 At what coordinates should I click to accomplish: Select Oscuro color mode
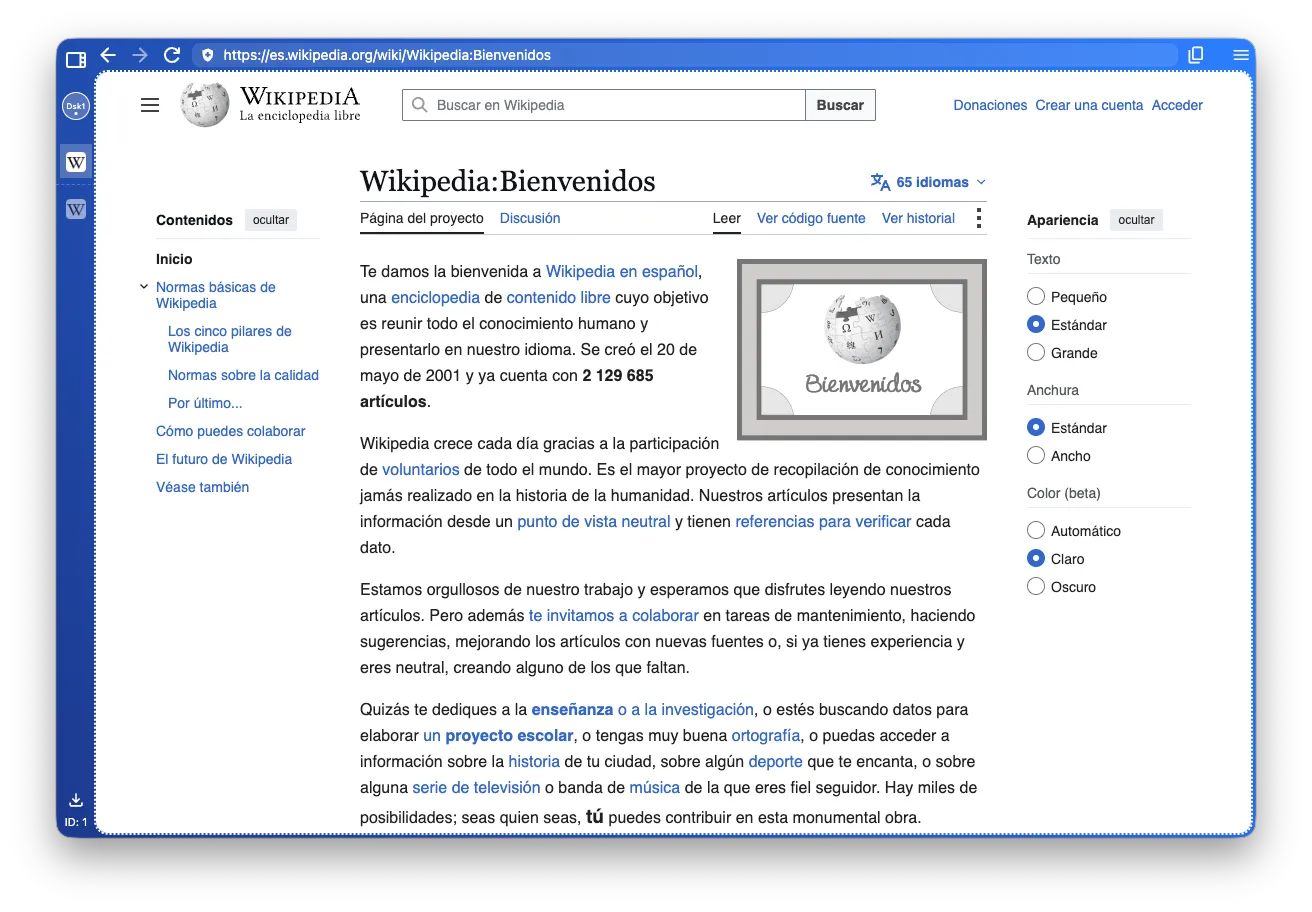point(1036,587)
